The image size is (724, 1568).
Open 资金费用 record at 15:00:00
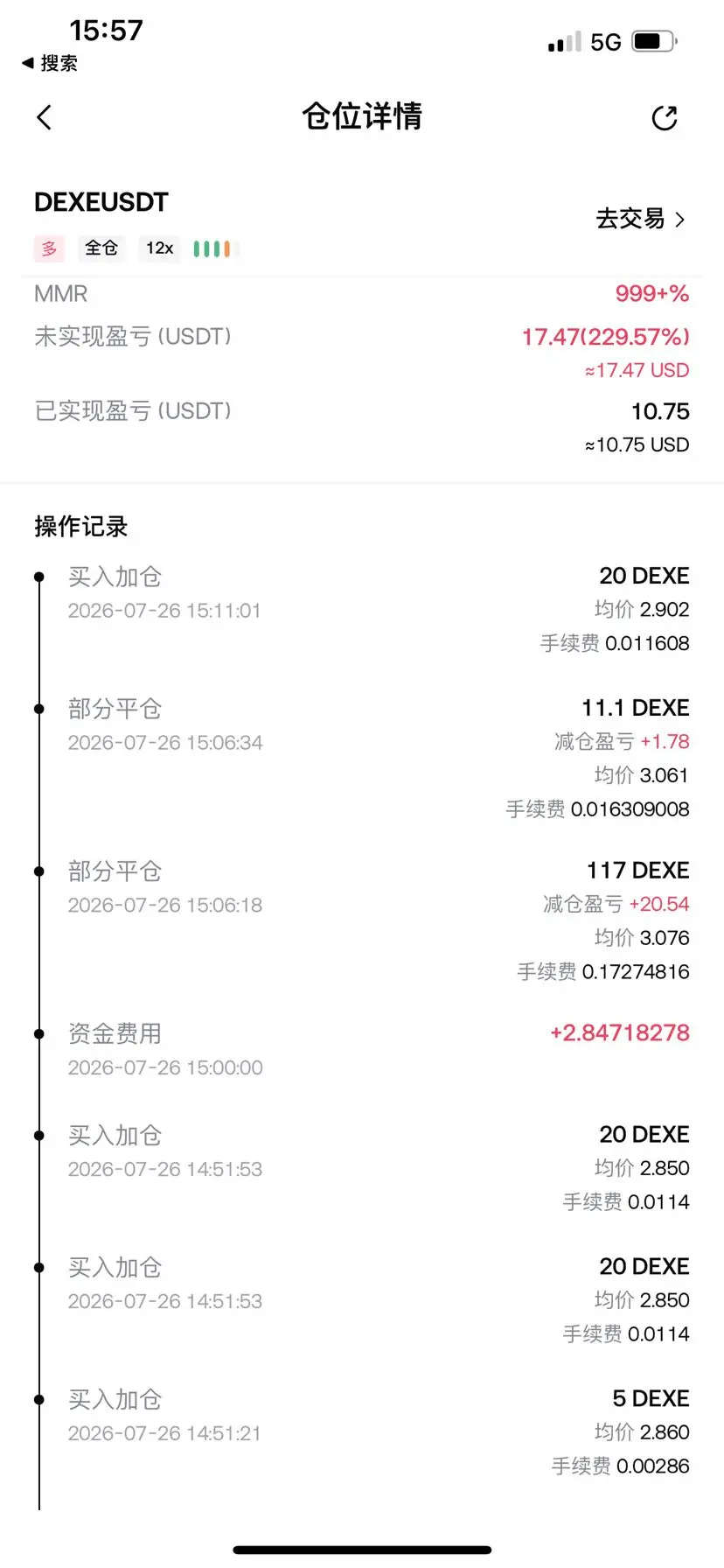[x=362, y=1050]
